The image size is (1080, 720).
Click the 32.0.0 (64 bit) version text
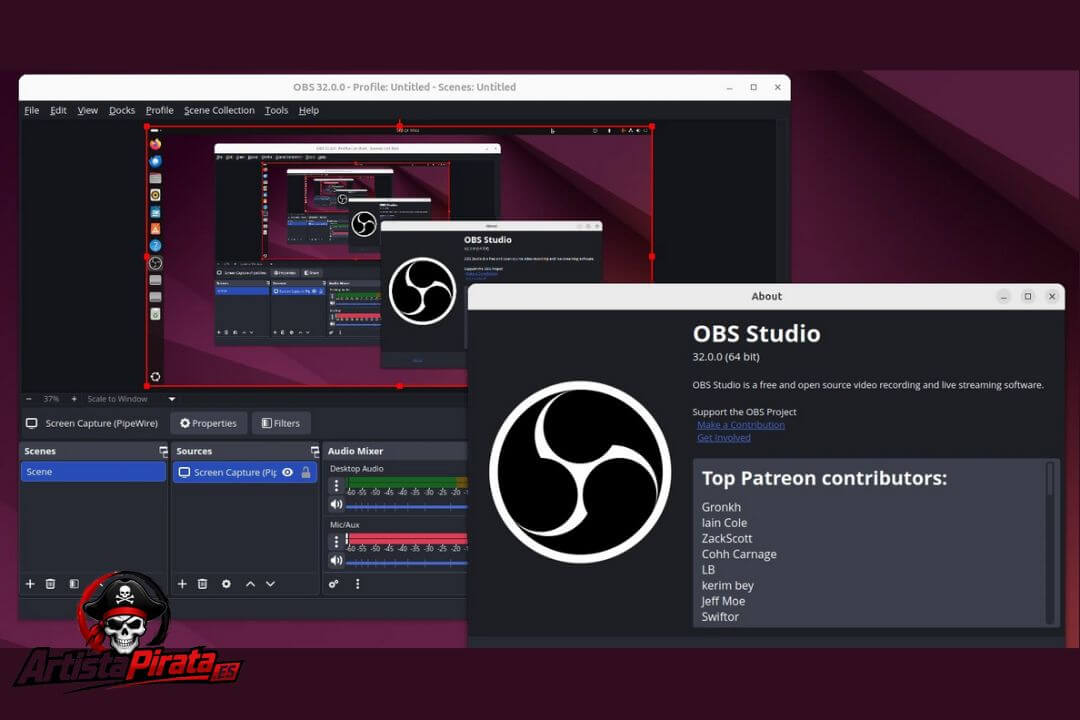726,357
